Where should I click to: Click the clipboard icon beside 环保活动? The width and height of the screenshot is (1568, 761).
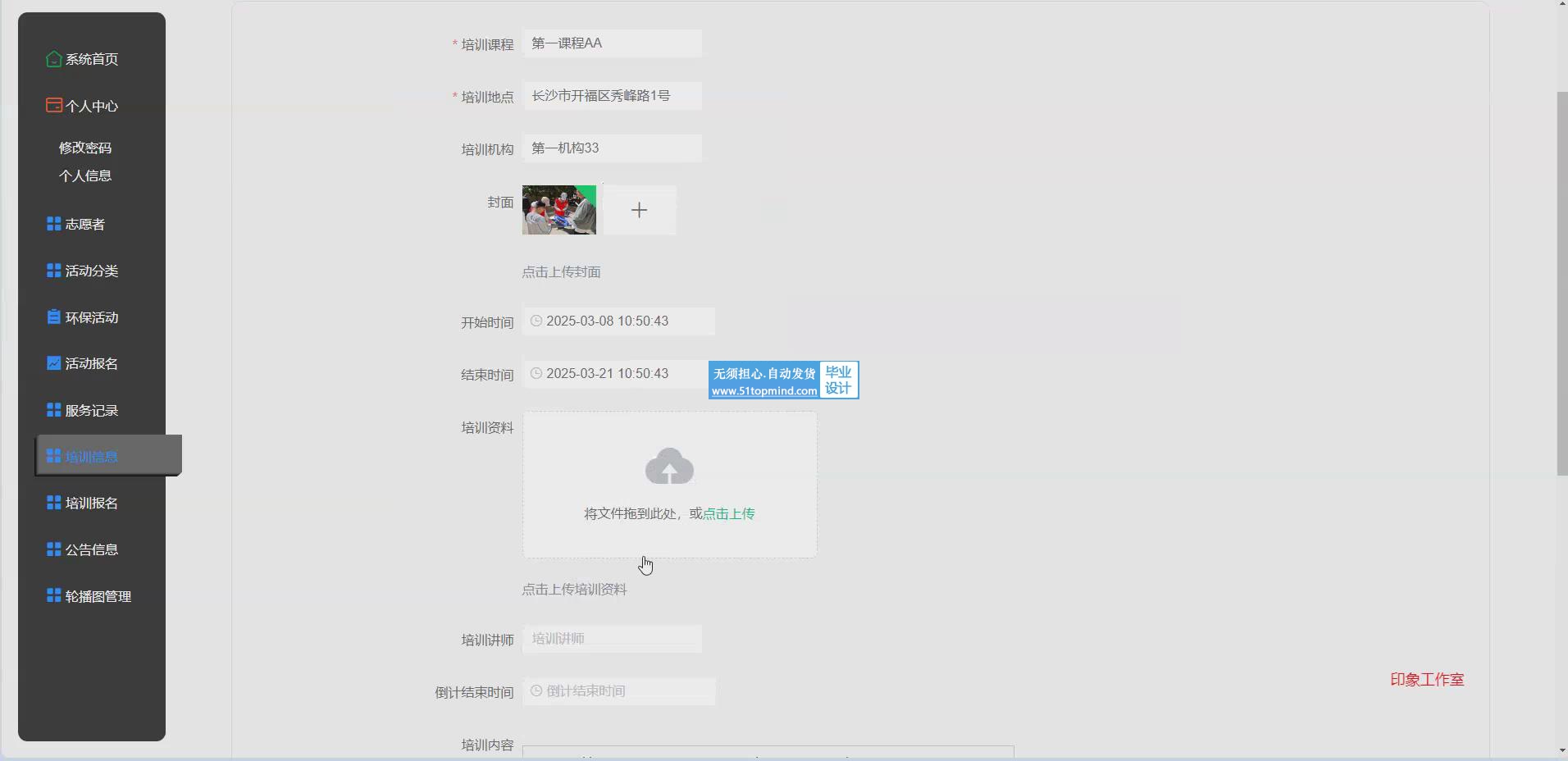pos(54,317)
